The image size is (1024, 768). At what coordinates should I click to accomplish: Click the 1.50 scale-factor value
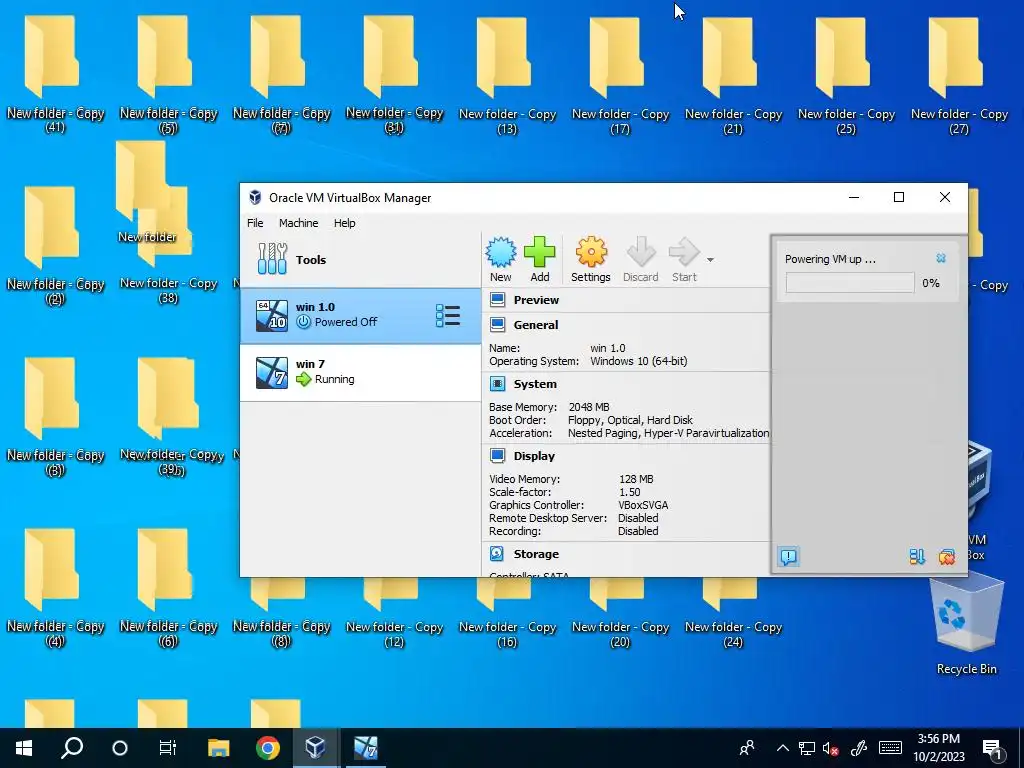pyautogui.click(x=630, y=492)
